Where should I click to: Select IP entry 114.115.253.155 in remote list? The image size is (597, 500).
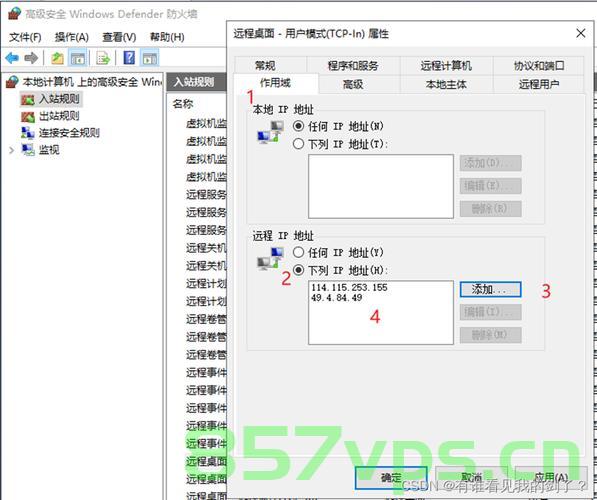[349, 288]
